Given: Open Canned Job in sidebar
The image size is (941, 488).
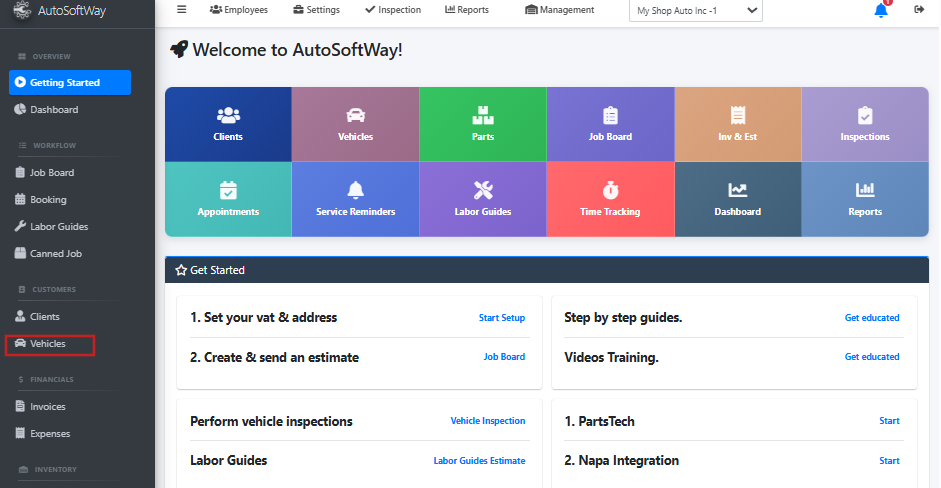Looking at the screenshot, I should click(x=55, y=254).
